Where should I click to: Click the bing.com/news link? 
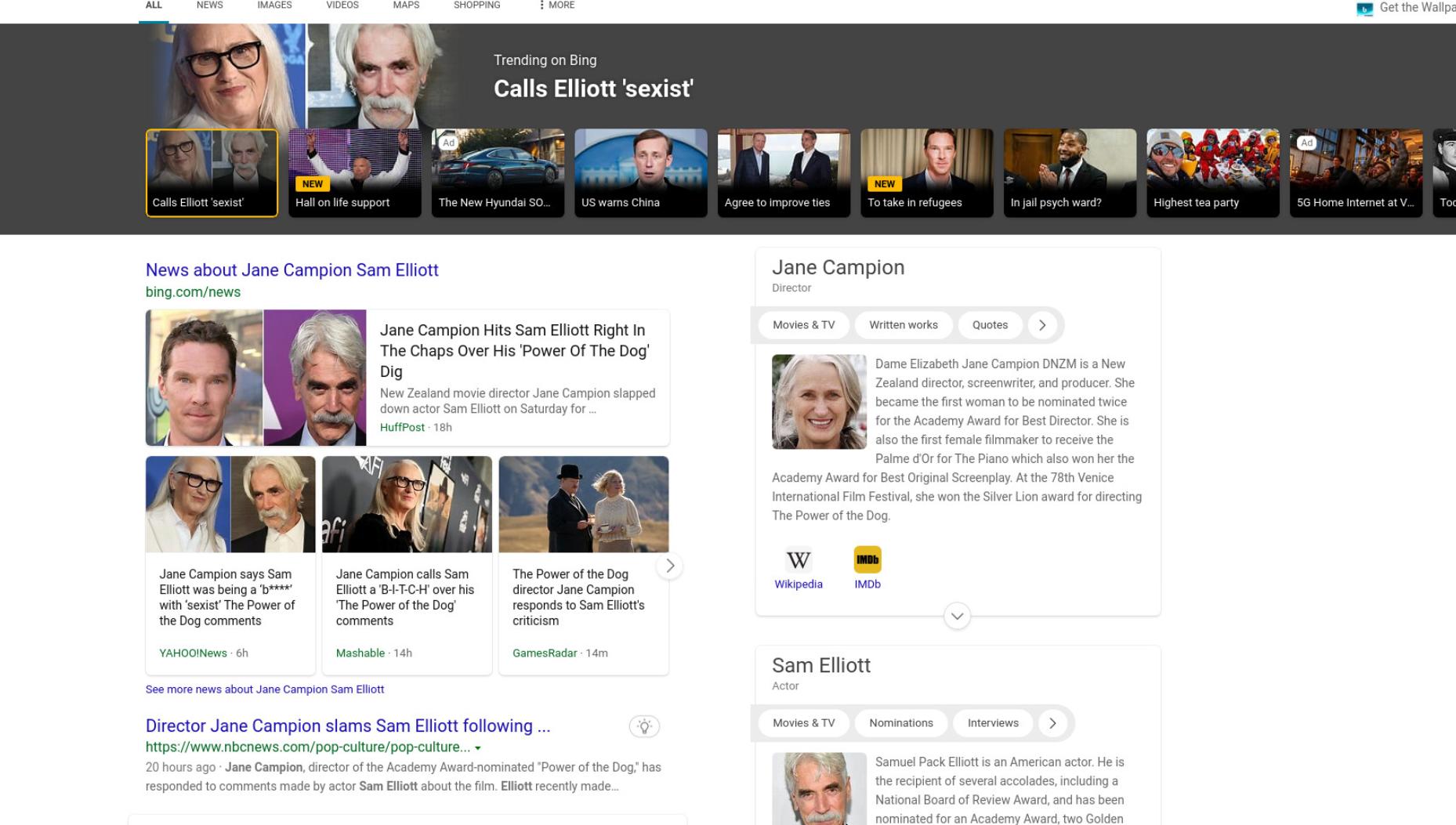[193, 292]
